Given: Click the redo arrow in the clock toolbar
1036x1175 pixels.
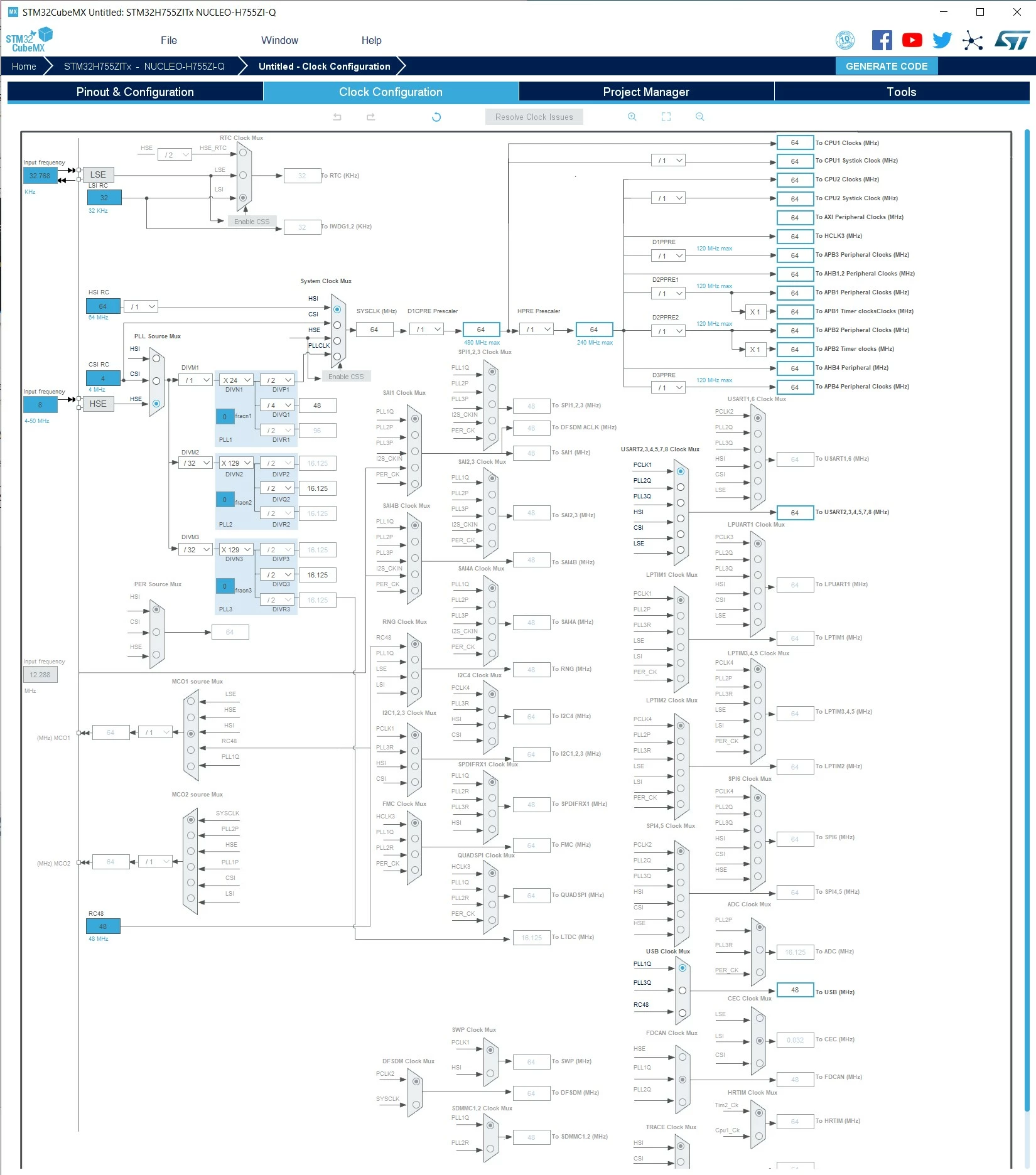Looking at the screenshot, I should [x=370, y=117].
